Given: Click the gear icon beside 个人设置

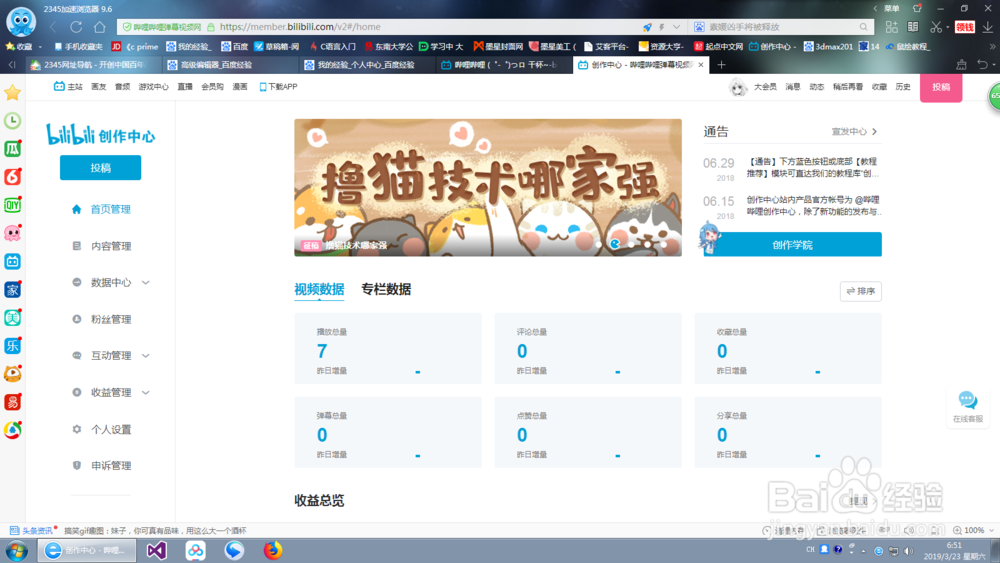Looking at the screenshot, I should coord(77,429).
